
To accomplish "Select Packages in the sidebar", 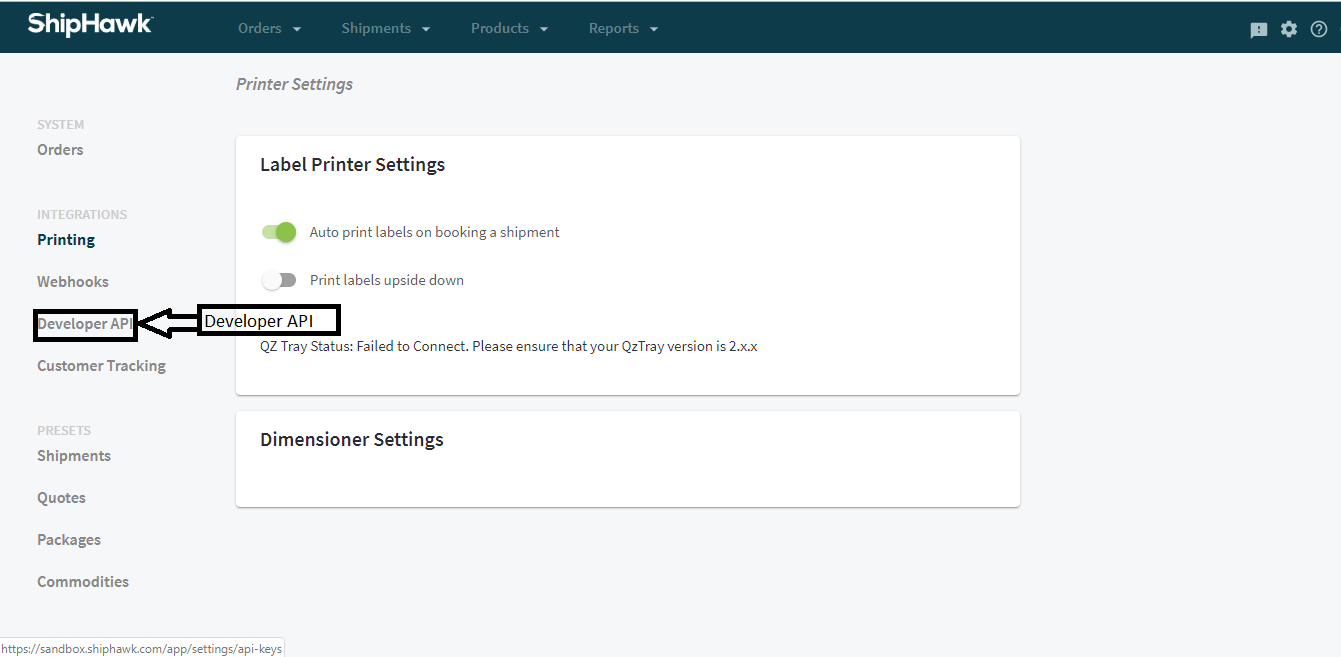I will pos(68,539).
